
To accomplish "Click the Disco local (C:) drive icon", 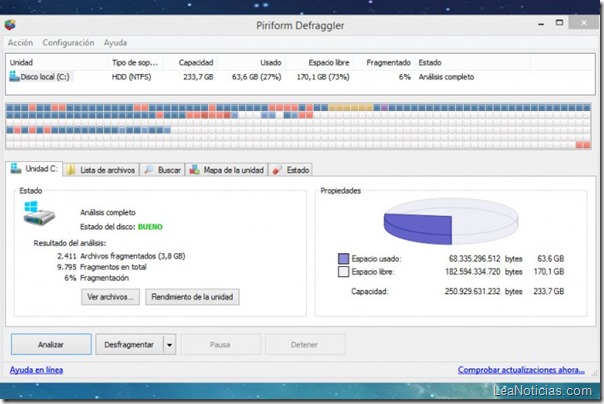I will 14,76.
